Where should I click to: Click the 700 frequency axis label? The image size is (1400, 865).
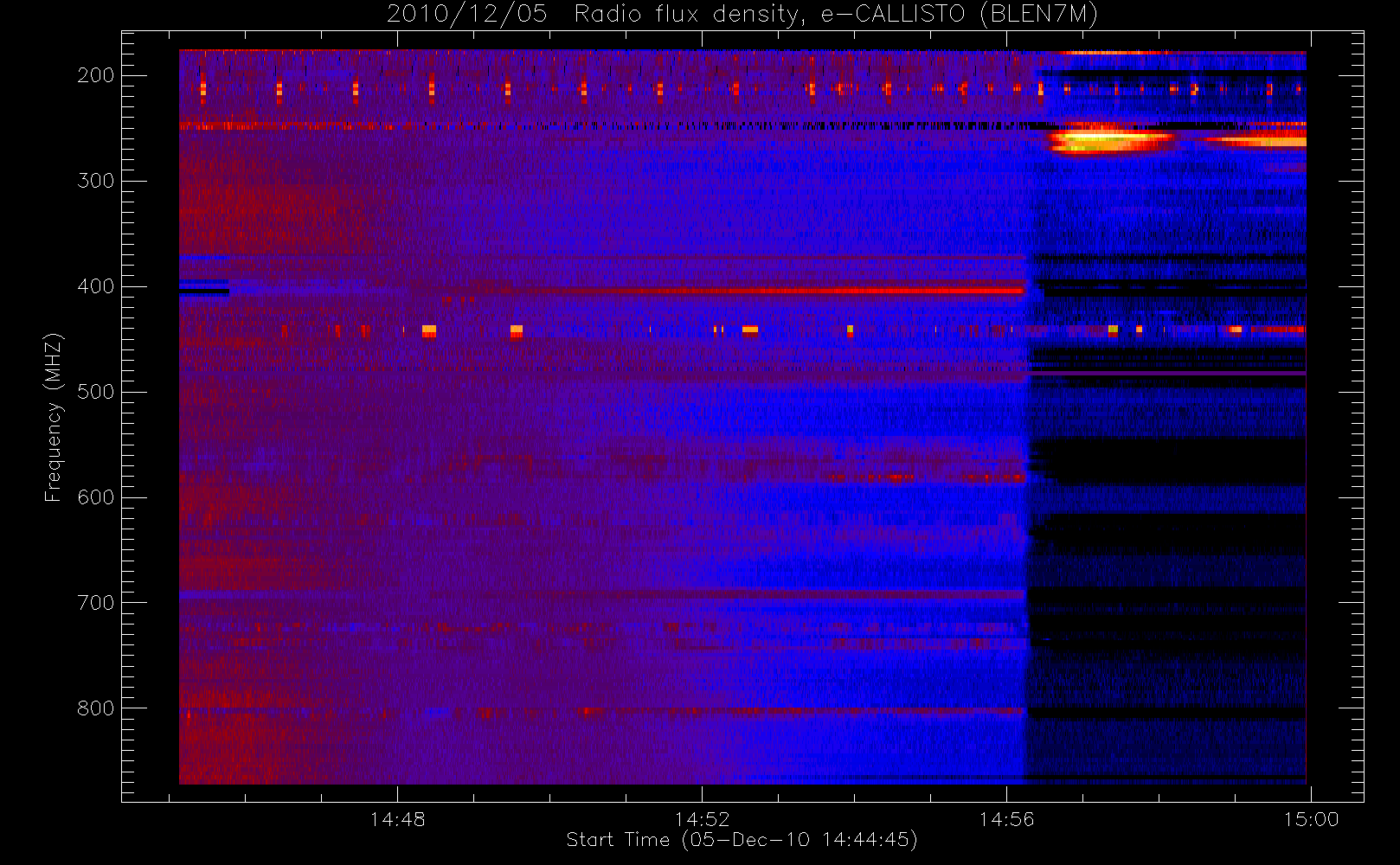[x=95, y=603]
